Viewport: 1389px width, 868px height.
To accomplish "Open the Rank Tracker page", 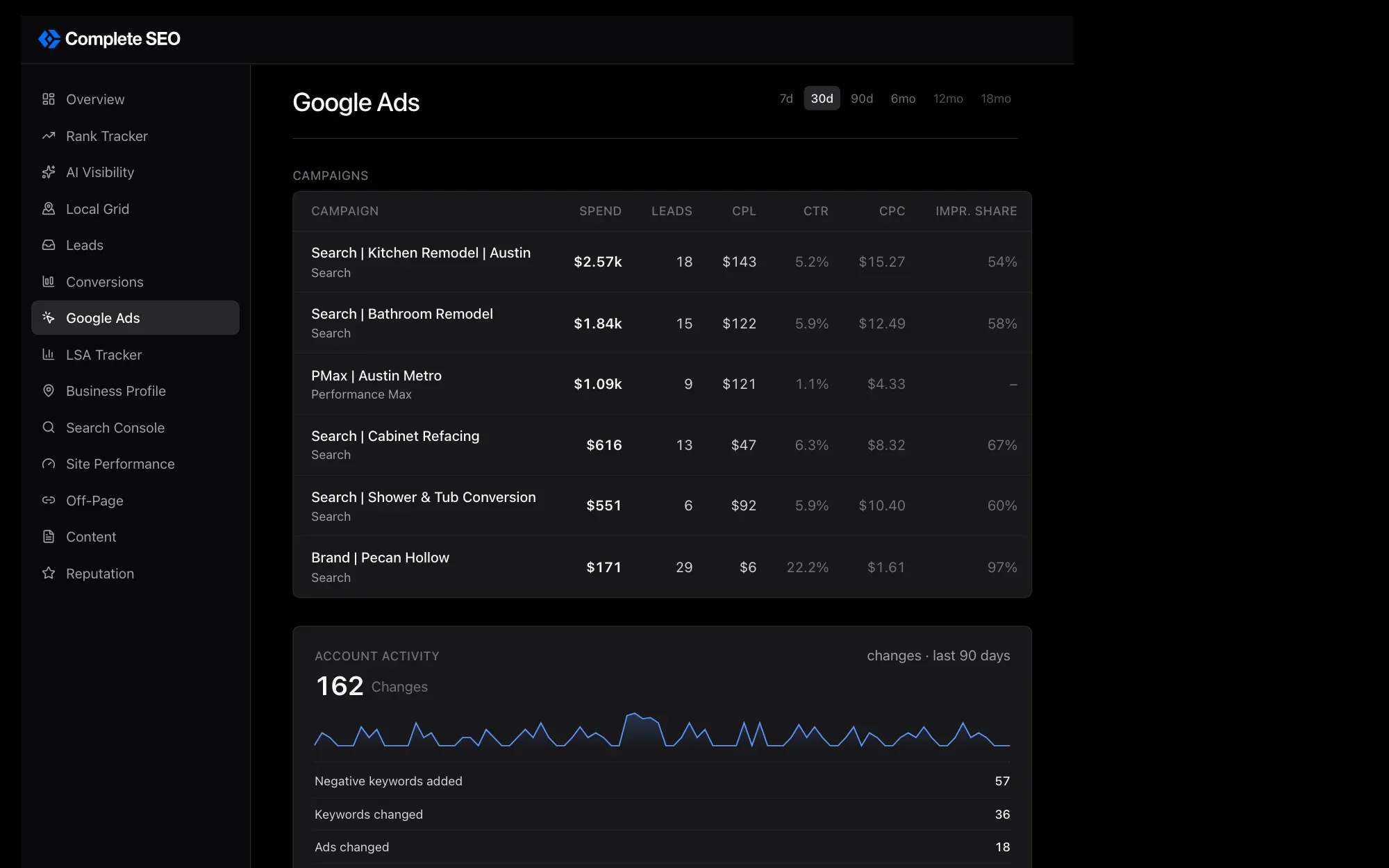I will (x=135, y=136).
